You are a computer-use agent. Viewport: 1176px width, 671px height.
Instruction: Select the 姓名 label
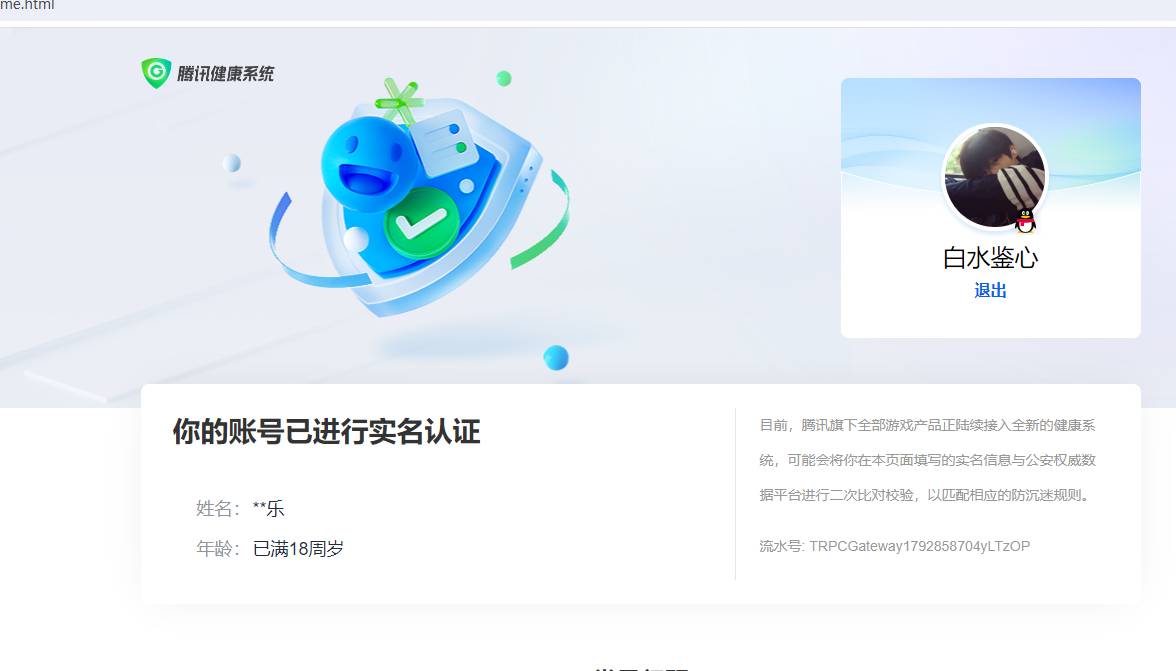tap(218, 508)
